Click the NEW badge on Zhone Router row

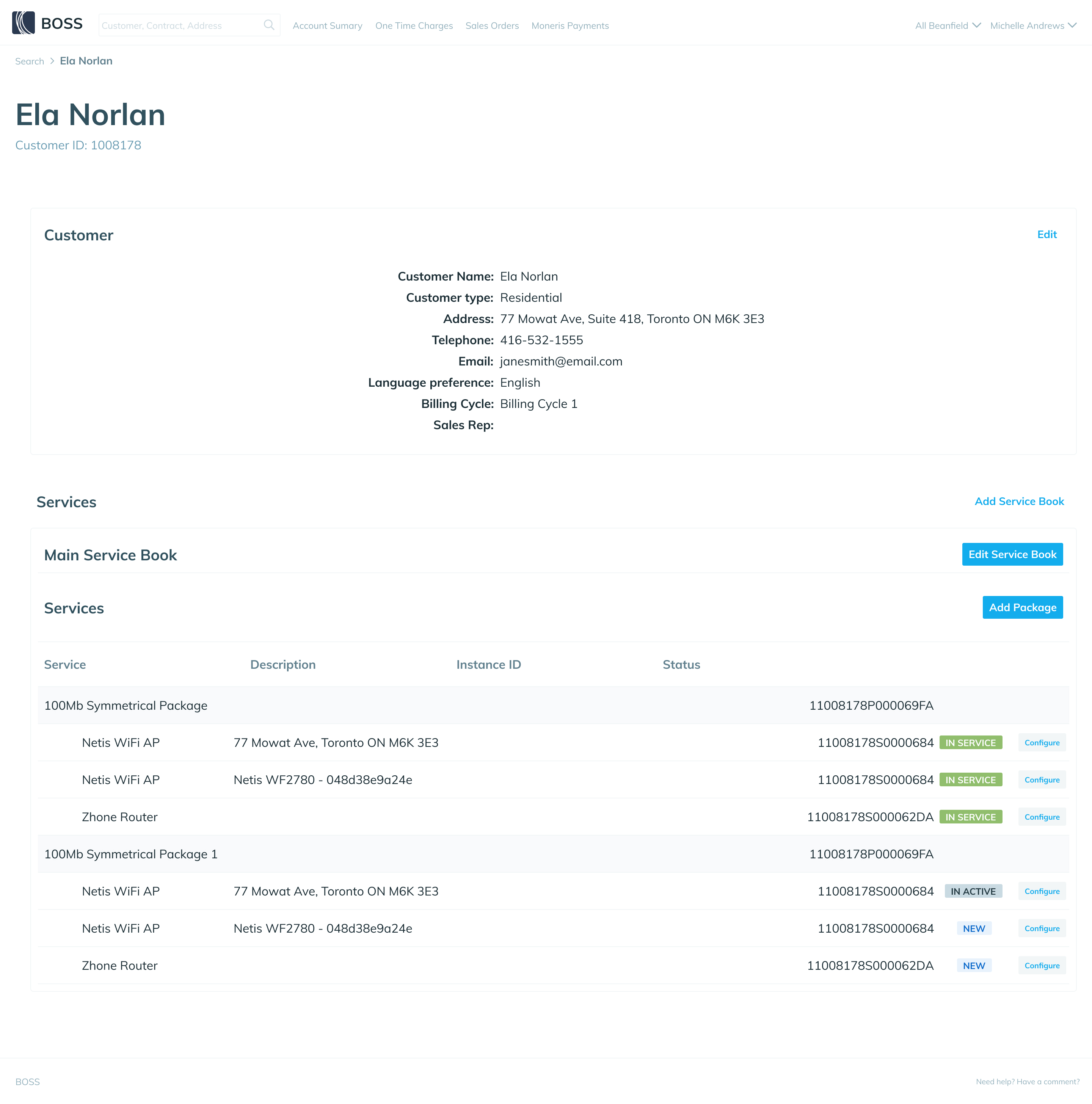coord(974,966)
